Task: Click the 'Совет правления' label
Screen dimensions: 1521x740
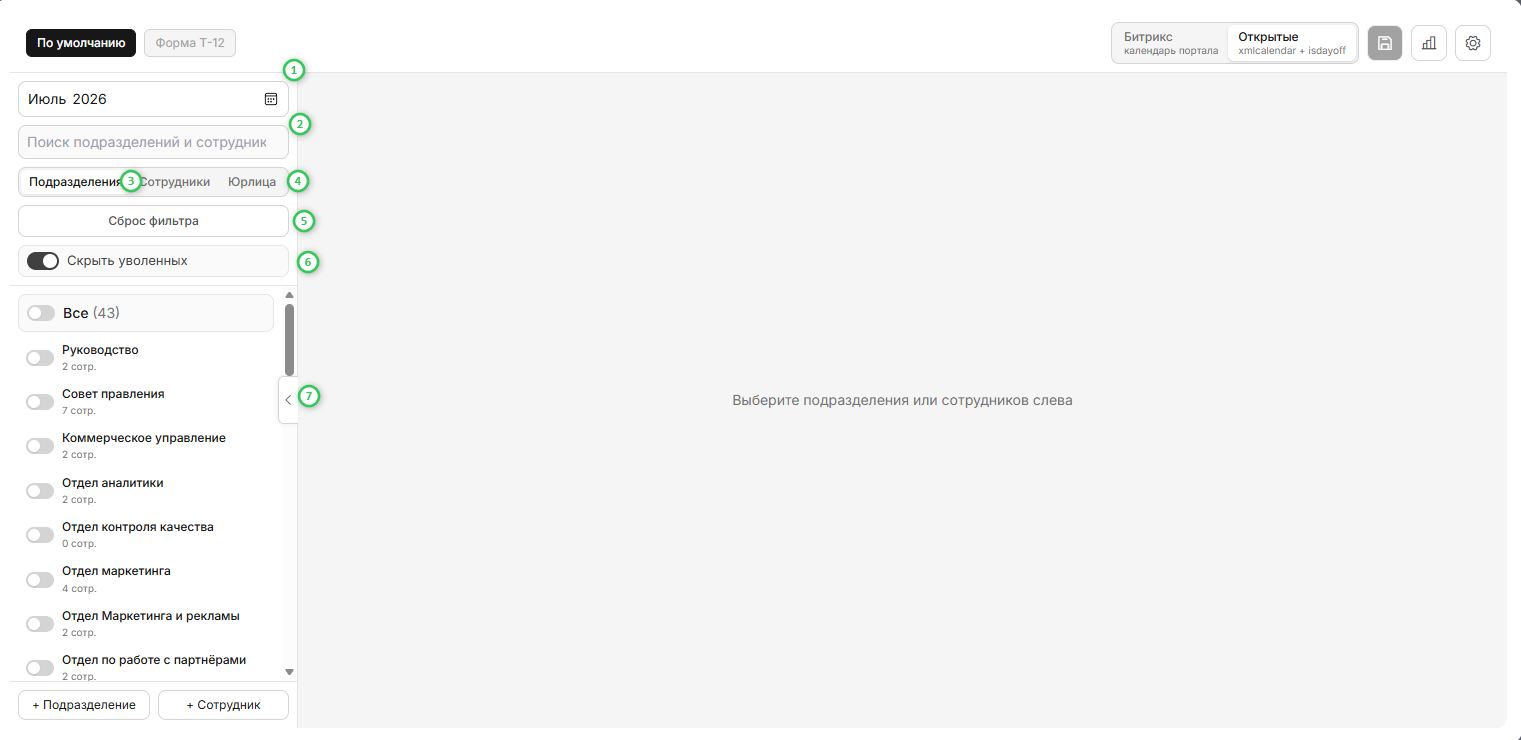Action: tap(113, 394)
